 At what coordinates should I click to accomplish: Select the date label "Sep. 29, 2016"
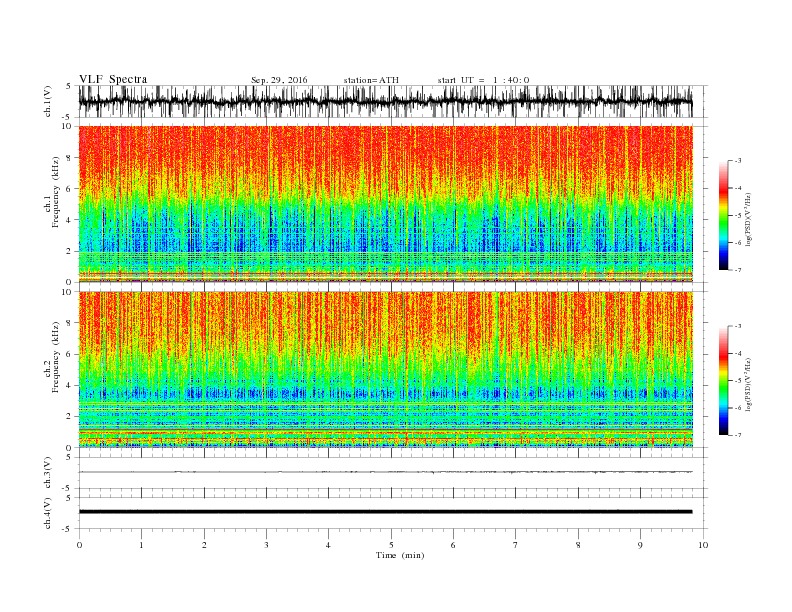(x=279, y=80)
